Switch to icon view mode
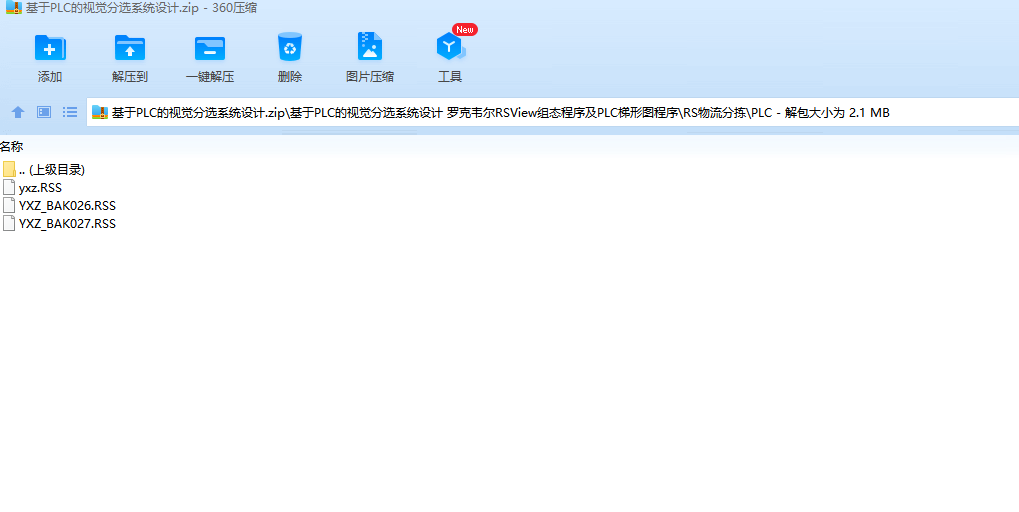Image resolution: width=1019 pixels, height=512 pixels. click(44, 112)
